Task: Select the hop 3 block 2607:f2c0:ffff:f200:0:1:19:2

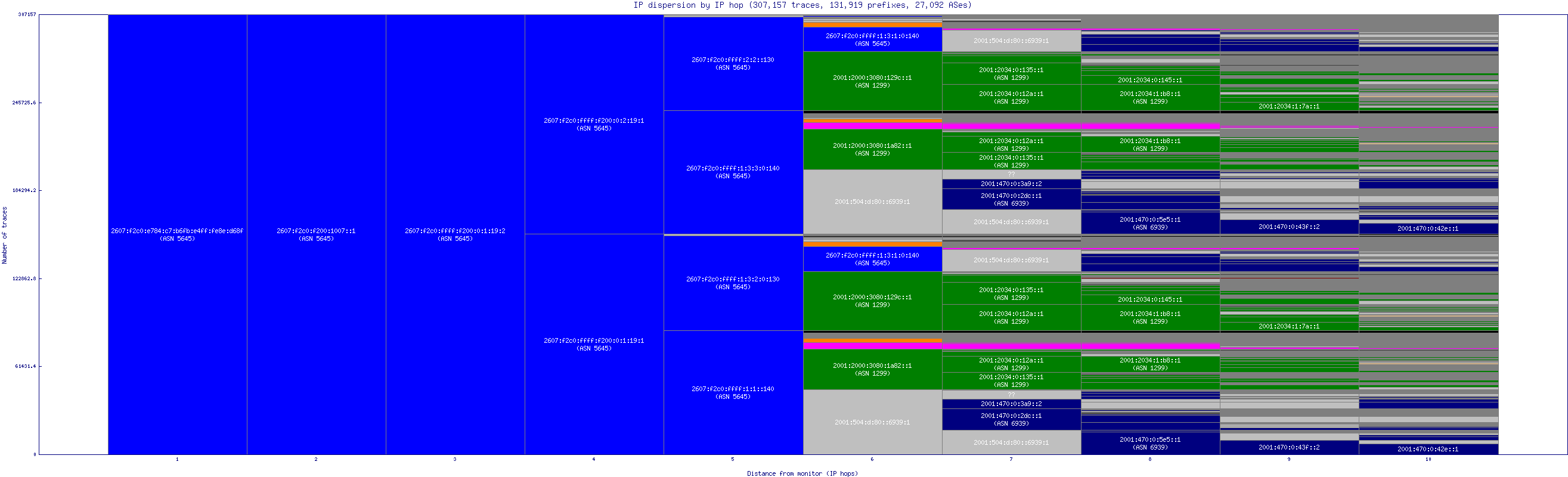Action: pos(455,234)
